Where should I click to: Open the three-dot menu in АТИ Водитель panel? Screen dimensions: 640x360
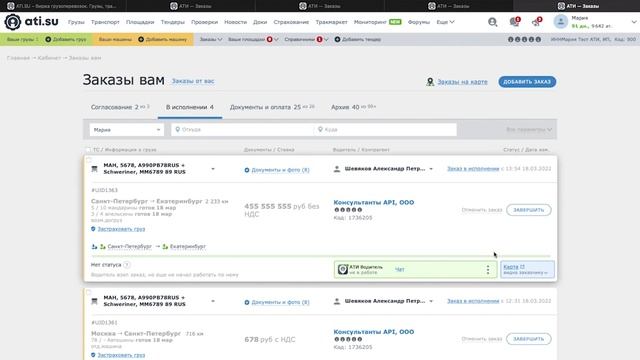pos(487,269)
